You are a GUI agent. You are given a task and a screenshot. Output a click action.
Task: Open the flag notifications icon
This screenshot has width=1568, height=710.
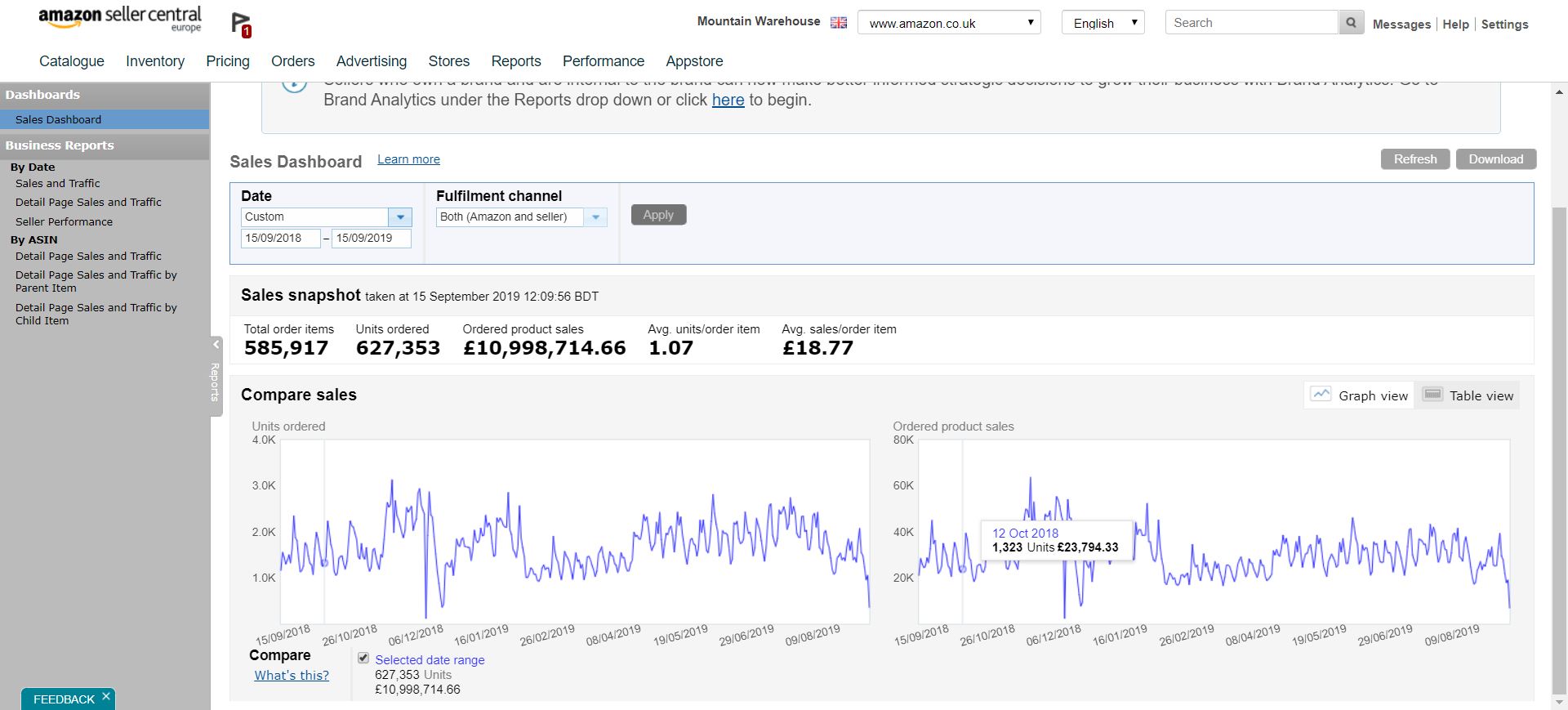(x=241, y=25)
